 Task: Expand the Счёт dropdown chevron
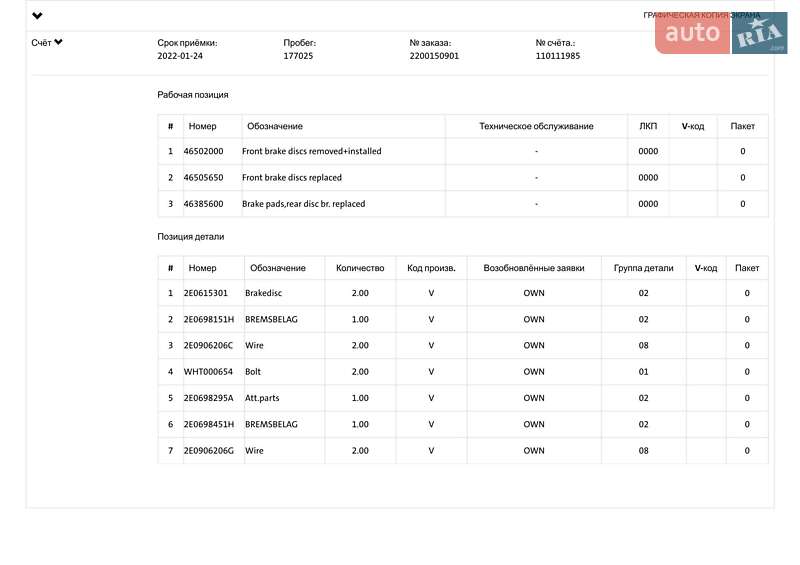tap(59, 42)
